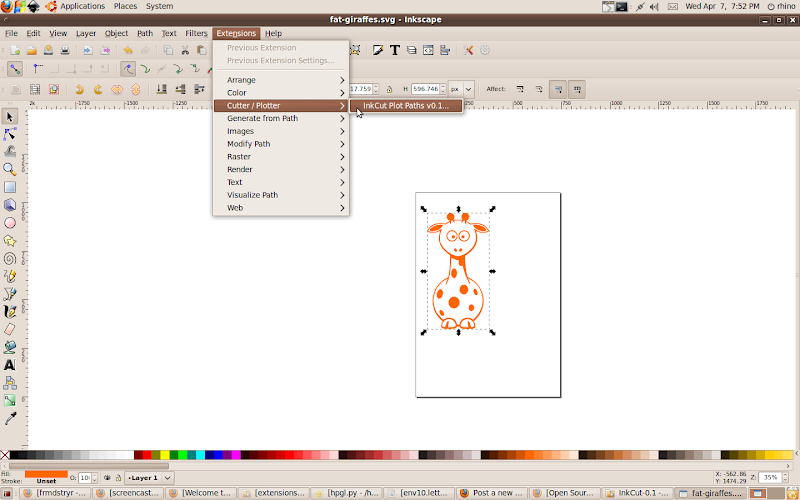The width and height of the screenshot is (800, 500).
Task: Open Inkscape Preferences tools icon
Action: [468, 50]
